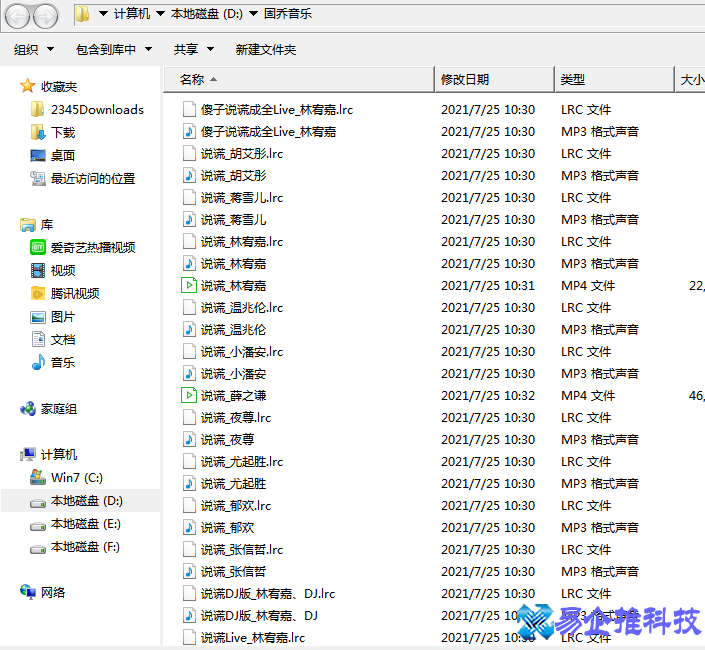The image size is (705, 650).
Task: Select file 傻子说谎成全Live_林宥嘉.lrc
Action: (x=277, y=110)
